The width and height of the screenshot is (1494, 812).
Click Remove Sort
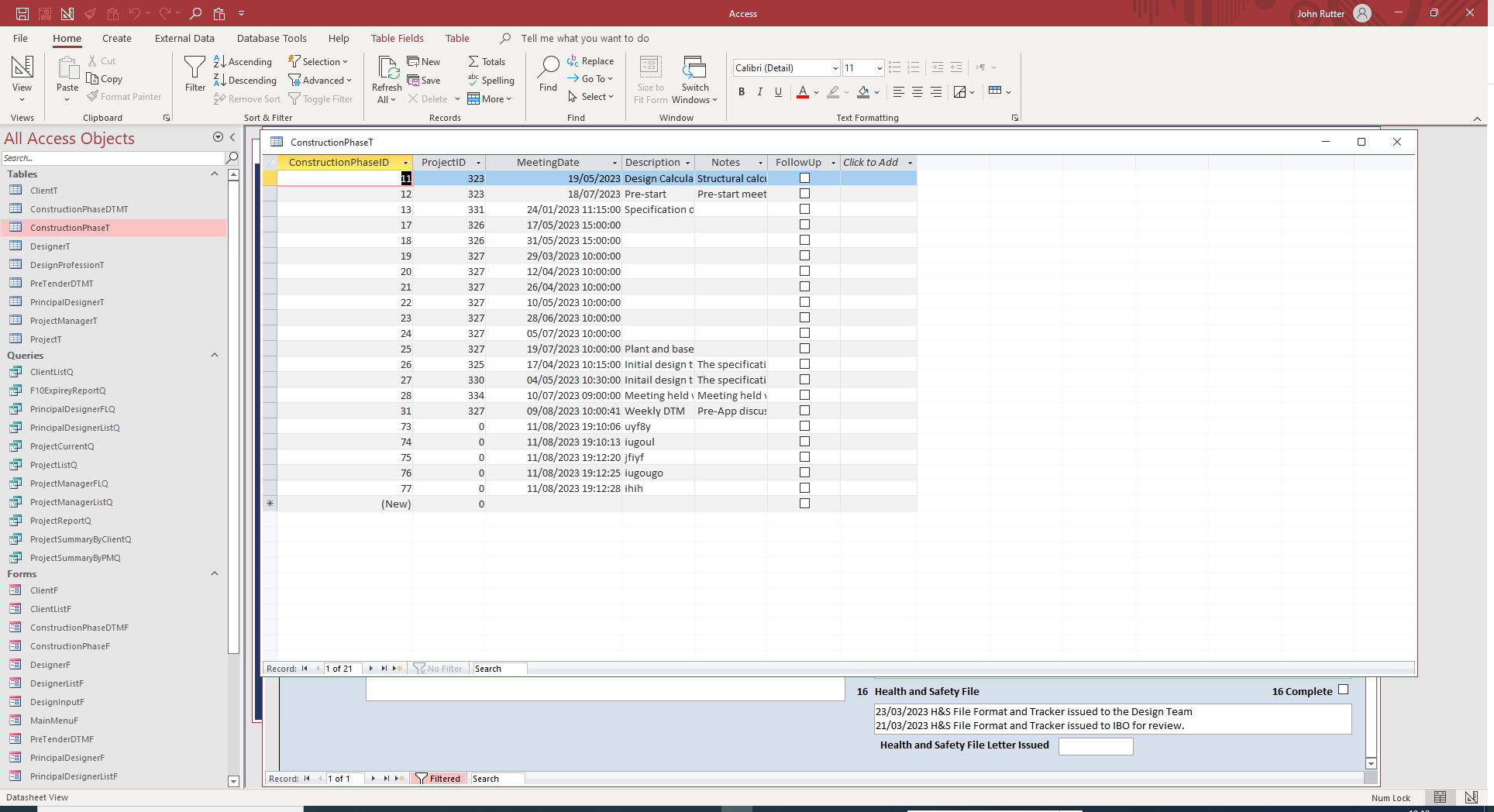click(246, 98)
